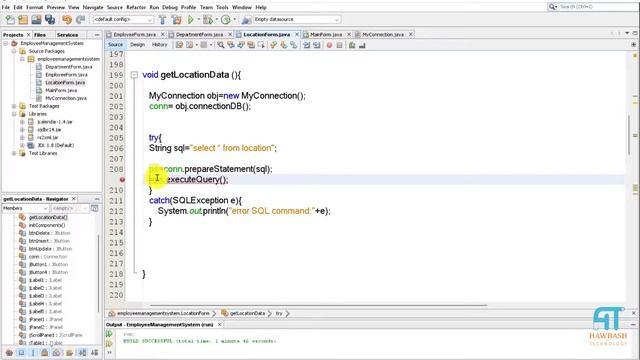The image size is (640, 360).
Task: Open the Debug menu
Action: (x=170, y=7)
